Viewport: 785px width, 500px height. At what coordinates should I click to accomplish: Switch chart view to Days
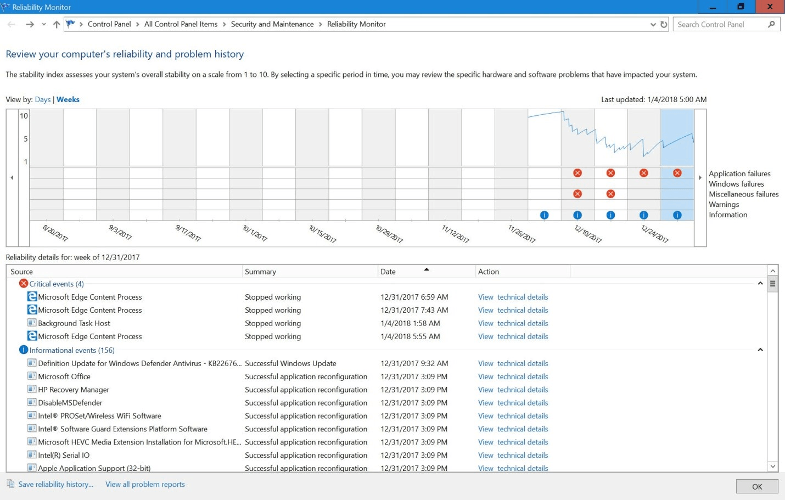pyautogui.click(x=42, y=100)
